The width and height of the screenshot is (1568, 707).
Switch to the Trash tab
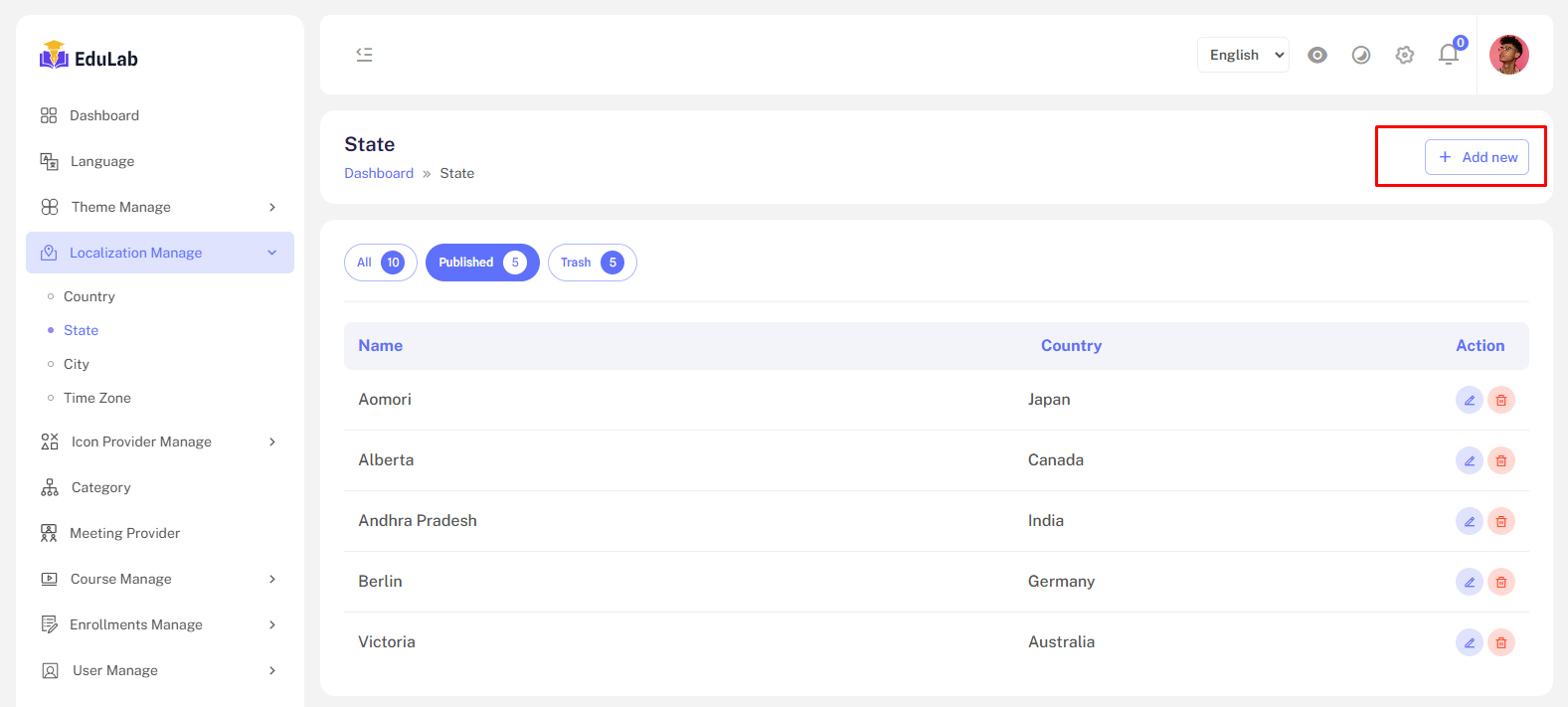pos(592,263)
